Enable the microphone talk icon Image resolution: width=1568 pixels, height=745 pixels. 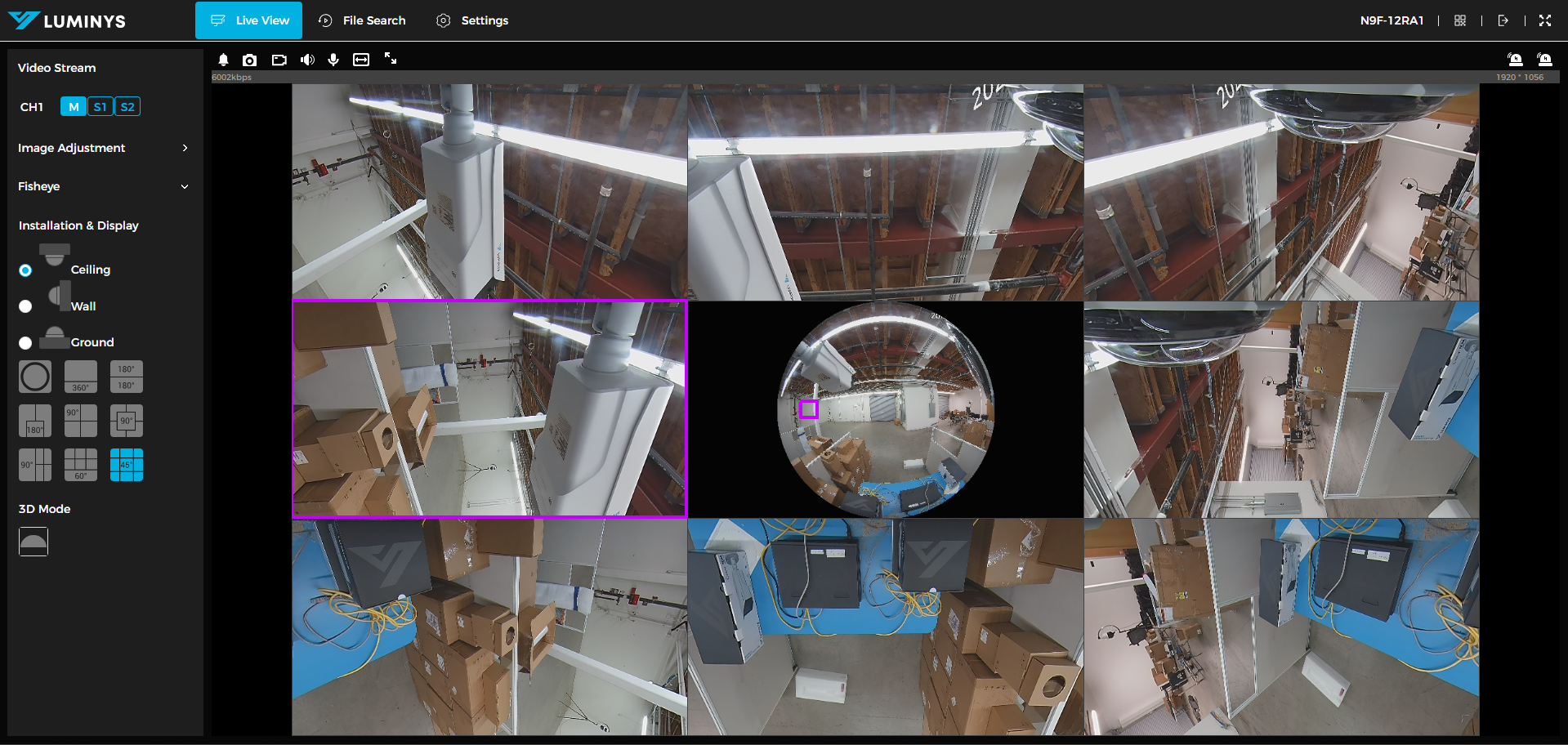coord(333,60)
